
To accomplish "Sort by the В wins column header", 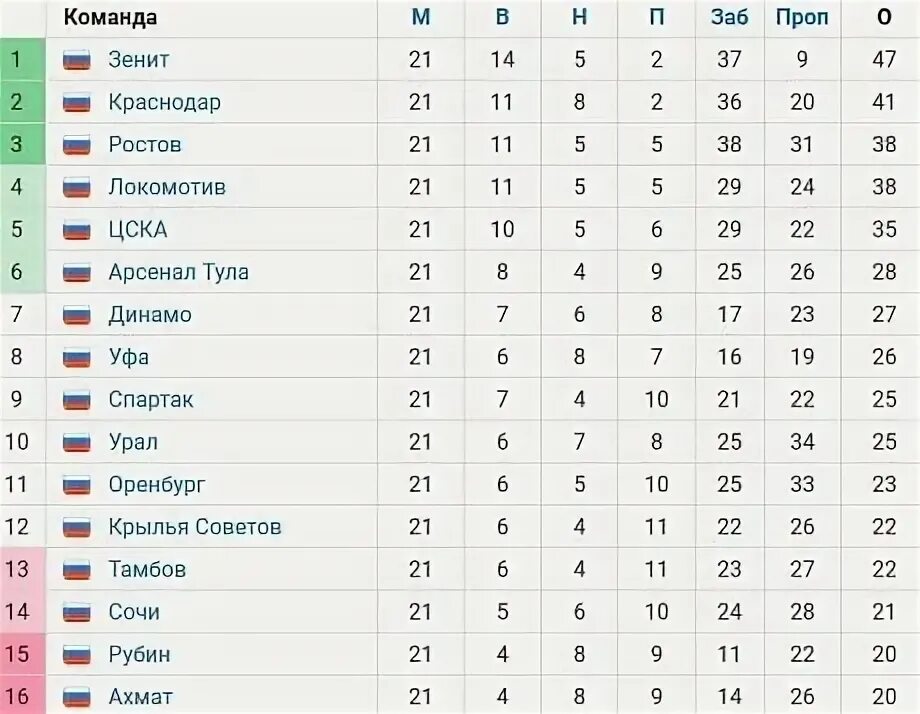I will pos(502,17).
